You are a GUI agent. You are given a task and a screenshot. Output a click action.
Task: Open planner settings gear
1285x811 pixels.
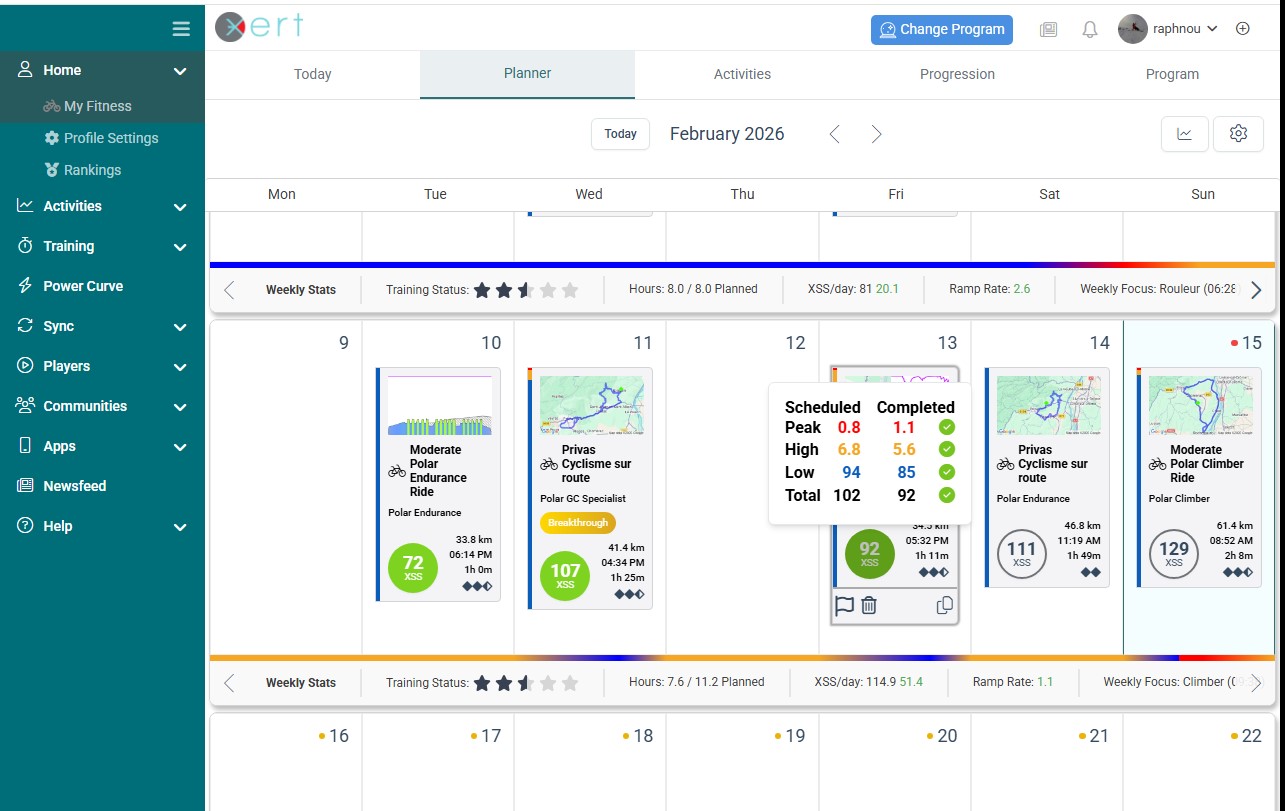tap(1238, 134)
